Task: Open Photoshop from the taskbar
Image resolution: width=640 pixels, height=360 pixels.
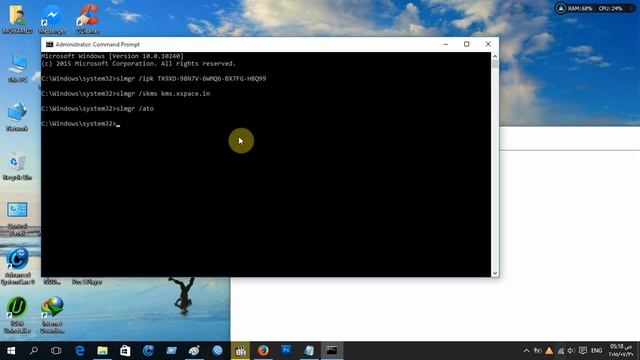Action: click(286, 351)
